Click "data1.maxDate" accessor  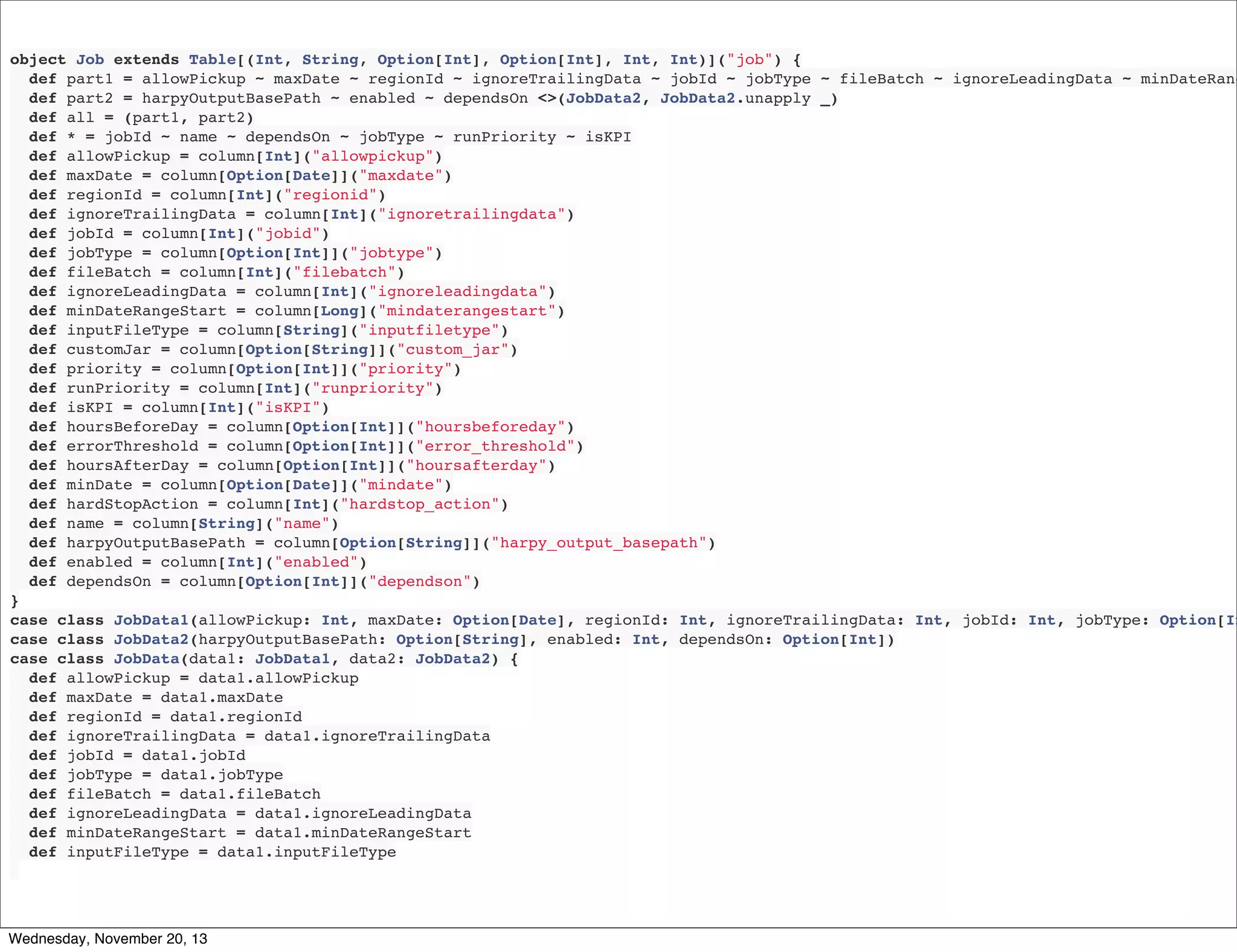(222, 698)
